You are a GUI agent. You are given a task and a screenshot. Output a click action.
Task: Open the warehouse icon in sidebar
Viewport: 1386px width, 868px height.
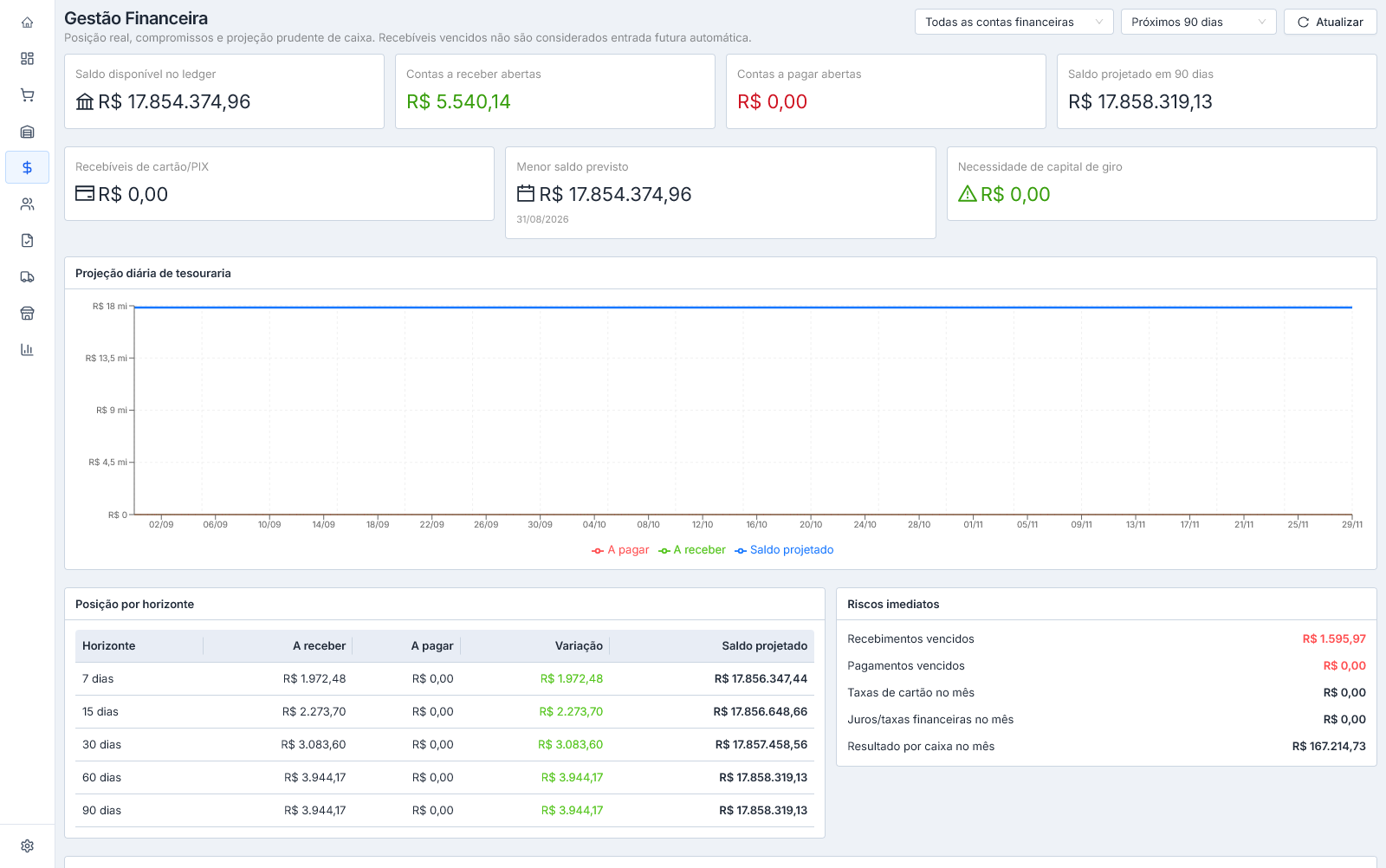coord(27,132)
